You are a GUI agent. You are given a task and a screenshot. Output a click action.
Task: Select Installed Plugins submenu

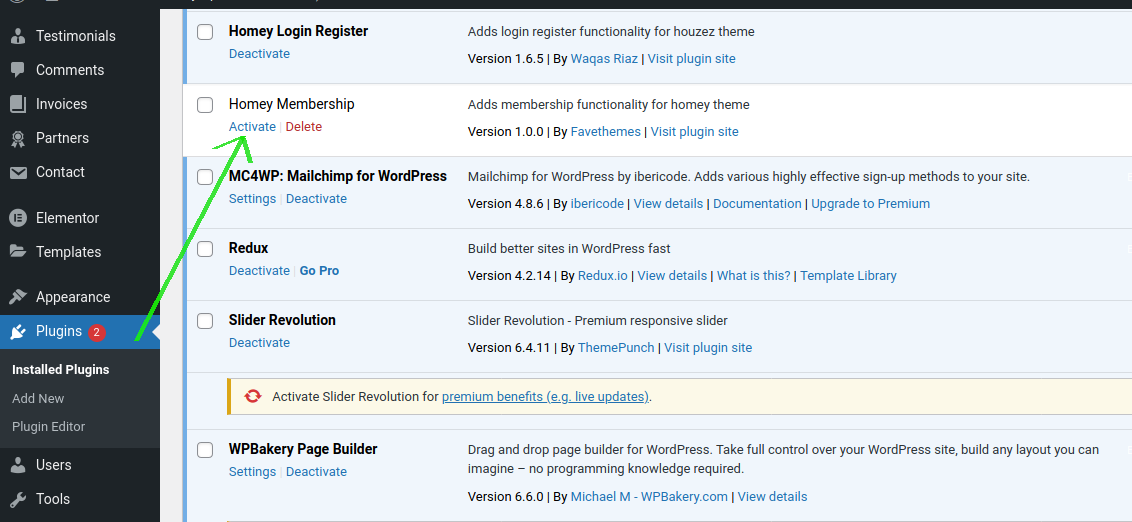coord(61,370)
